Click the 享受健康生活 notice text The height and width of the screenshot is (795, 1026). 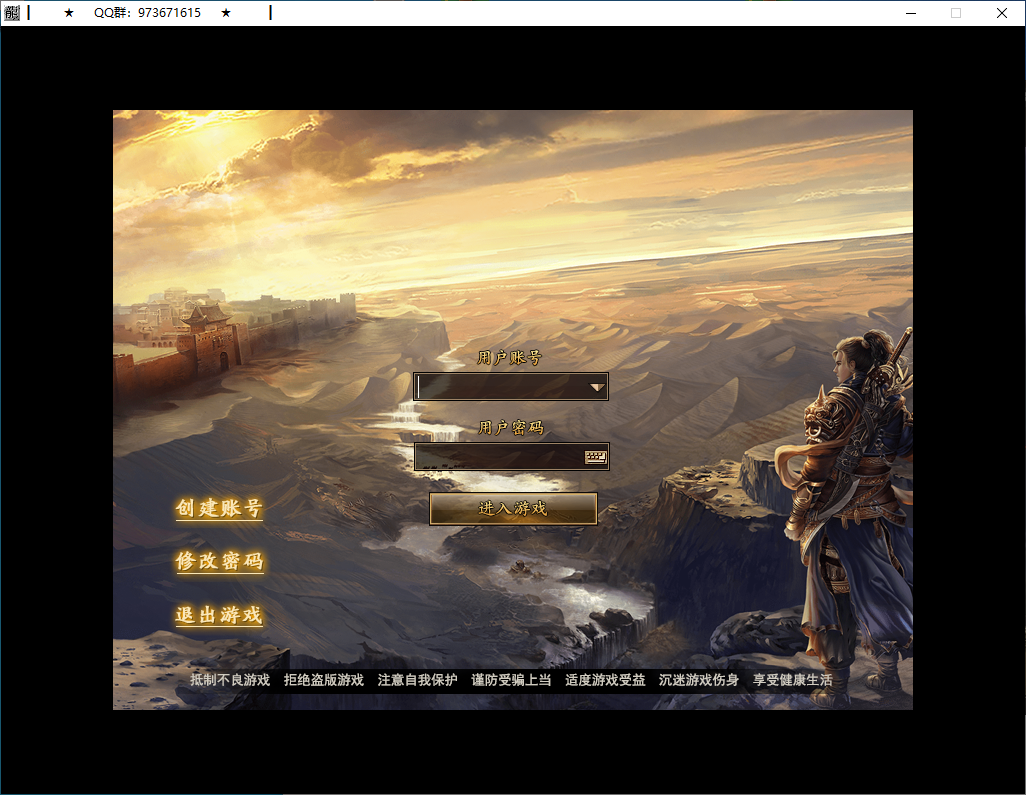coord(792,680)
